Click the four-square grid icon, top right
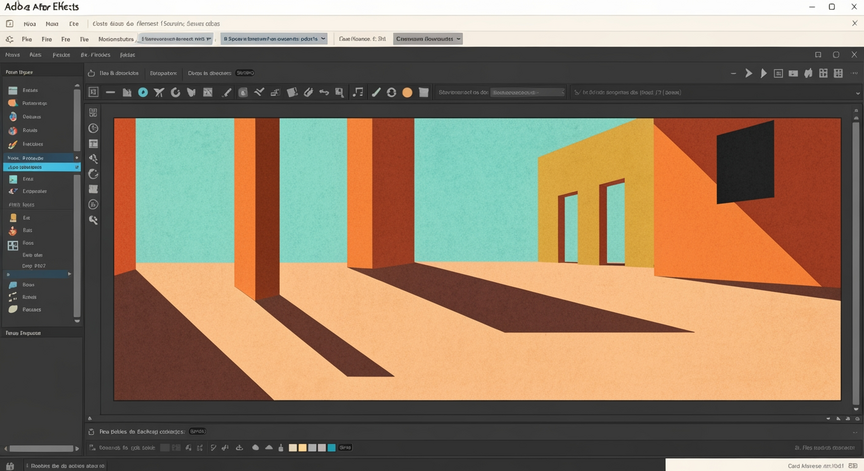The height and width of the screenshot is (471, 864). [823, 73]
